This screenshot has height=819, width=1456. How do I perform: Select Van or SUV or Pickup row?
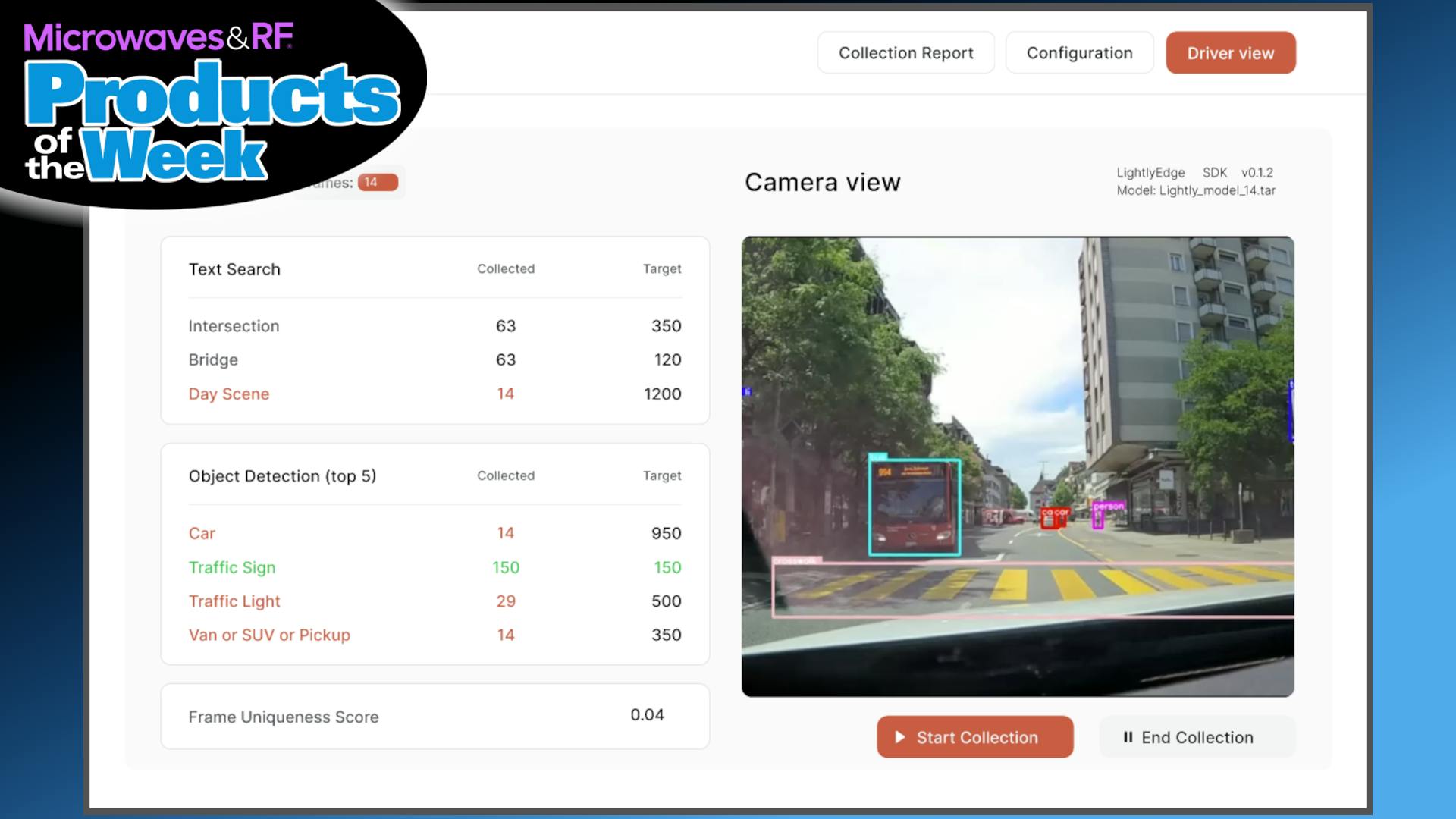[x=269, y=635]
